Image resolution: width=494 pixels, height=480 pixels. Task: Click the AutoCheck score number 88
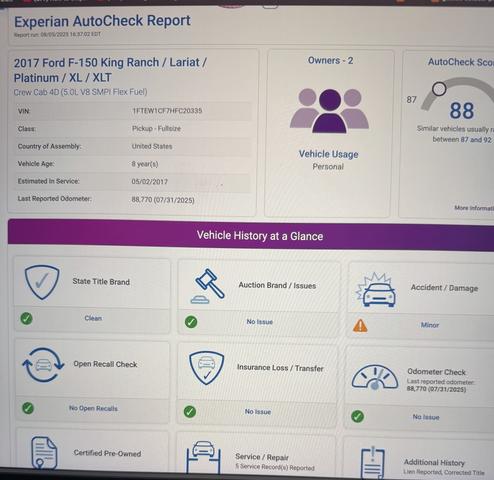tap(462, 111)
